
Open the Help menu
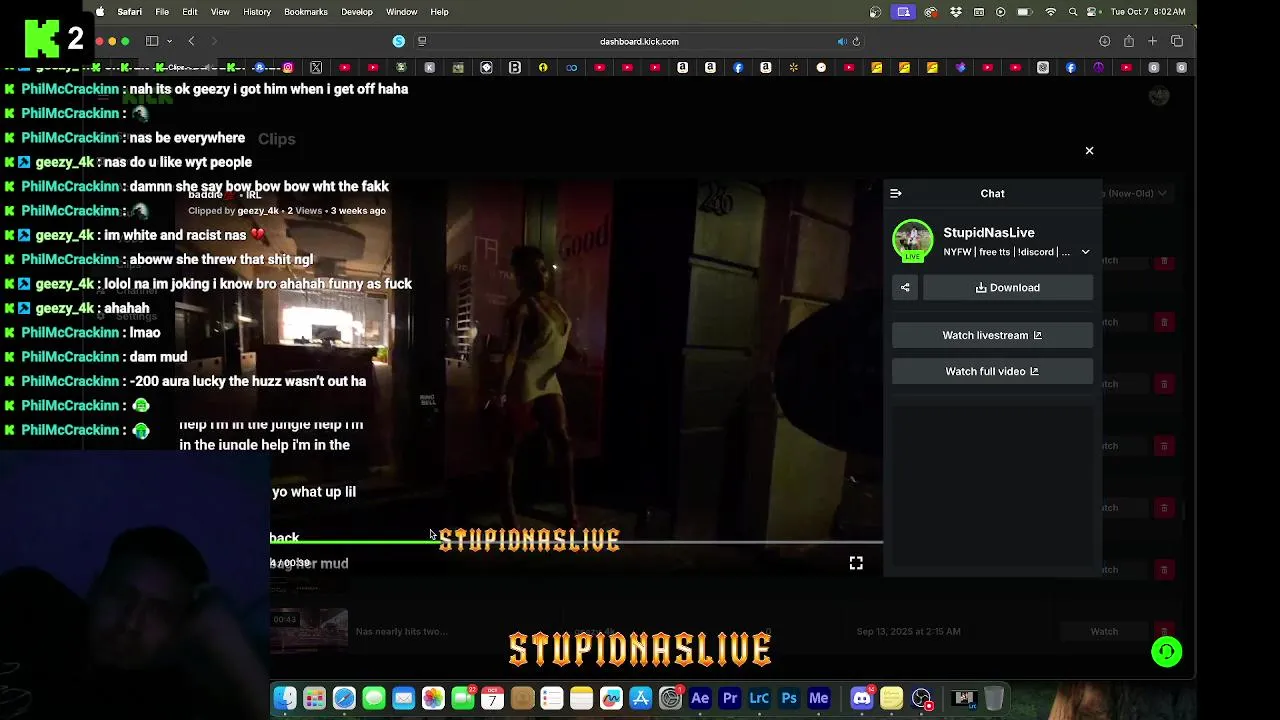439,12
